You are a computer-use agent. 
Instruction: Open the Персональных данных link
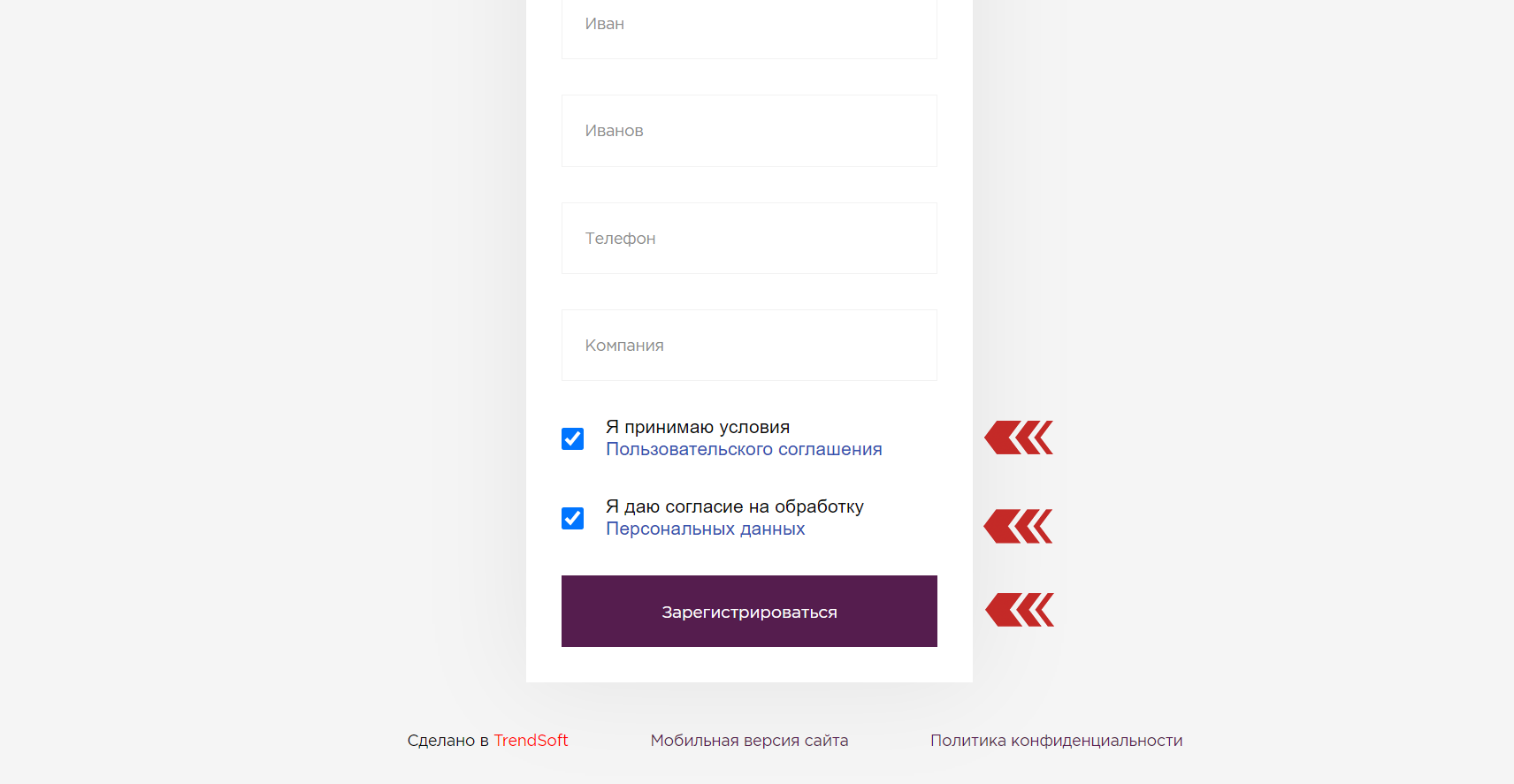coord(705,529)
